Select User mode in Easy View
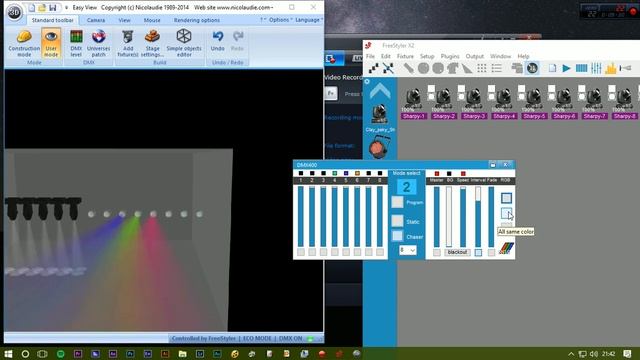This screenshot has height=360, width=640. tap(51, 43)
